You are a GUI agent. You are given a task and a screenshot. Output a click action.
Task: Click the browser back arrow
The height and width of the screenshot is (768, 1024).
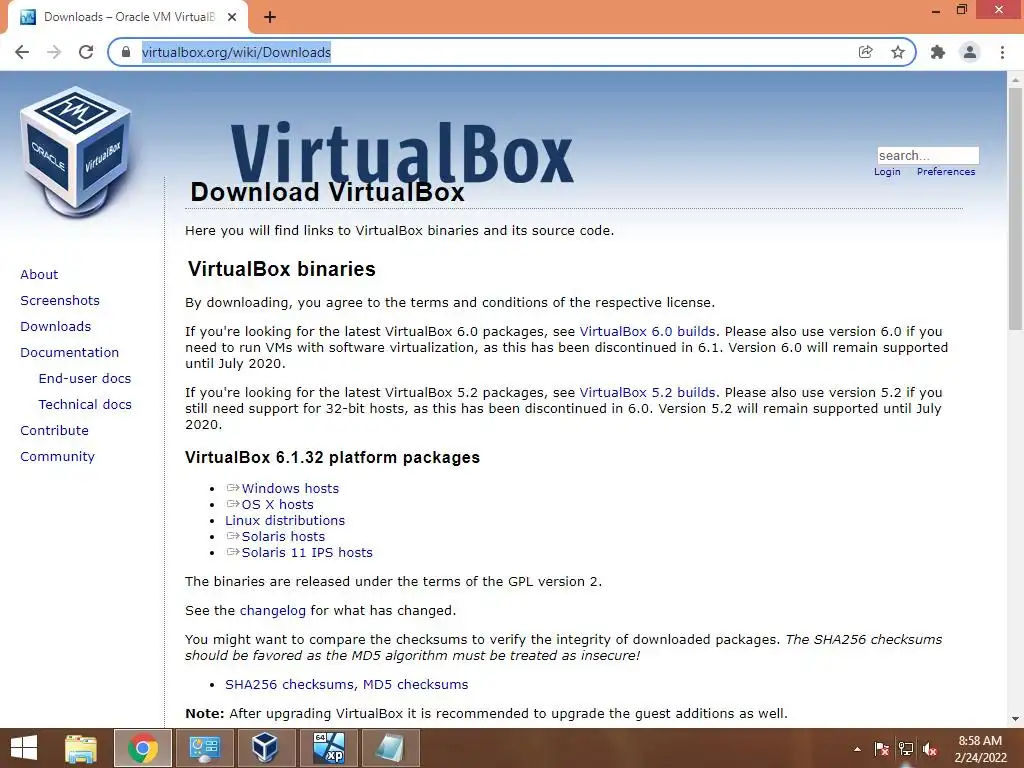[22, 52]
